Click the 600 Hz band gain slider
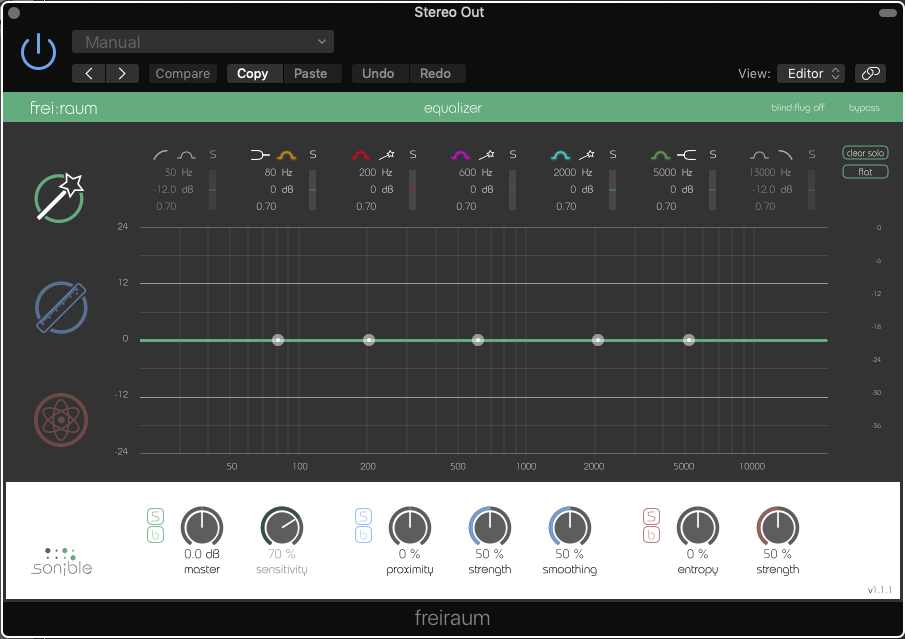 (x=513, y=190)
